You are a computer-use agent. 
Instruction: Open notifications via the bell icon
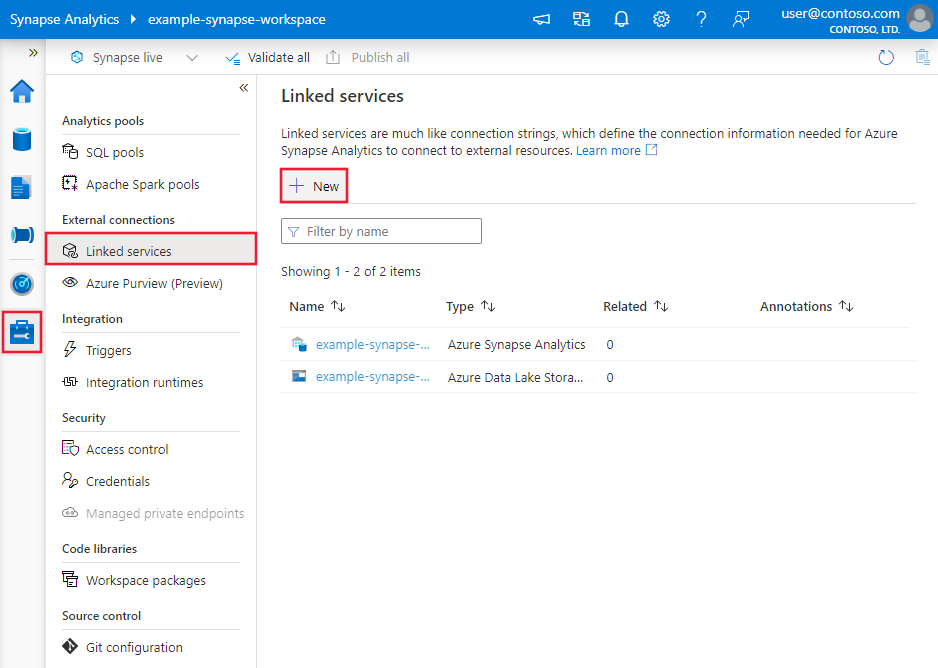pyautogui.click(x=621, y=19)
